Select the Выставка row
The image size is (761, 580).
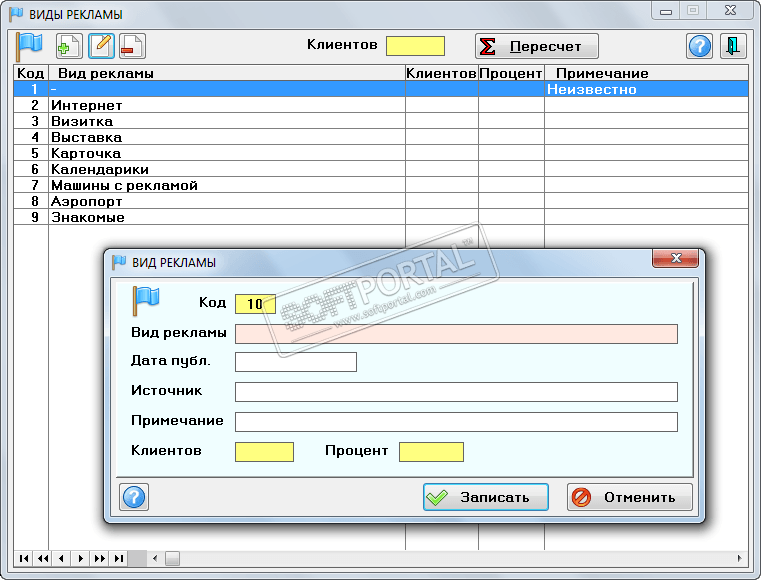[x=381, y=137]
